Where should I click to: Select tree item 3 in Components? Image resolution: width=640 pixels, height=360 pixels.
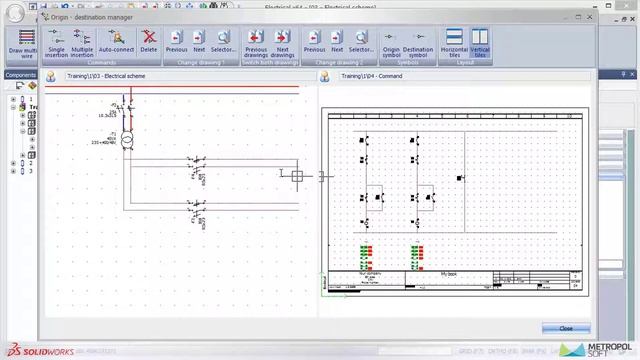31,171
